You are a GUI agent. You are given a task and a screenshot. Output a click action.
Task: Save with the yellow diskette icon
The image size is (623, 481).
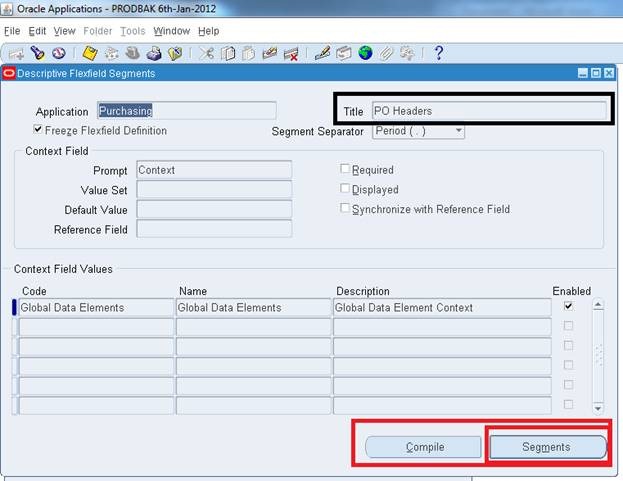[90, 53]
